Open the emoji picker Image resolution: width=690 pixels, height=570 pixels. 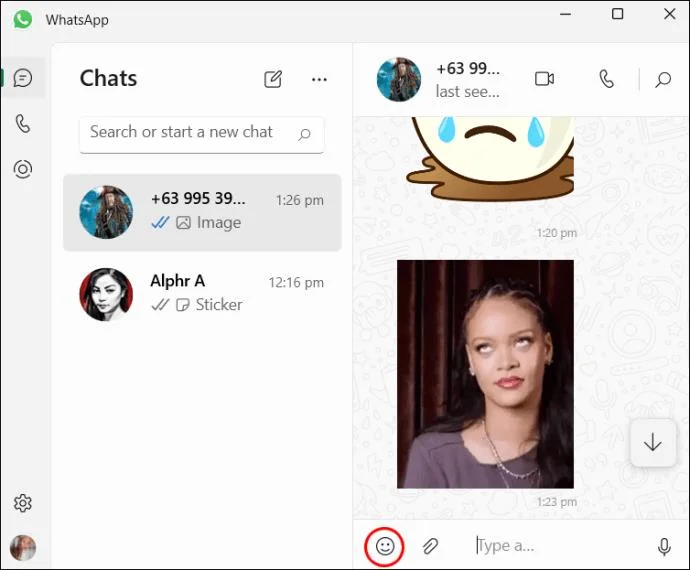(385, 546)
